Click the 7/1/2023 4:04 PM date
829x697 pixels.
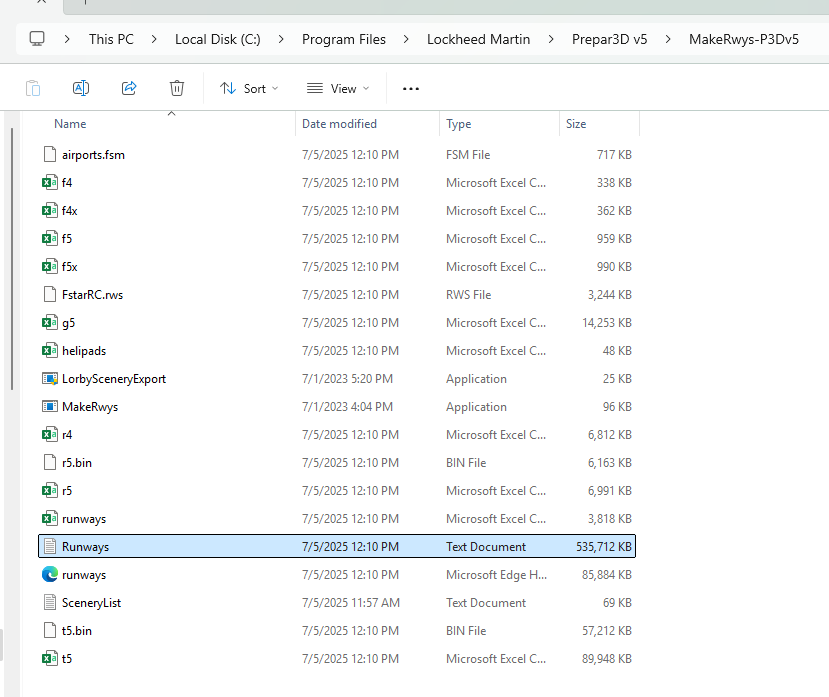pos(347,407)
